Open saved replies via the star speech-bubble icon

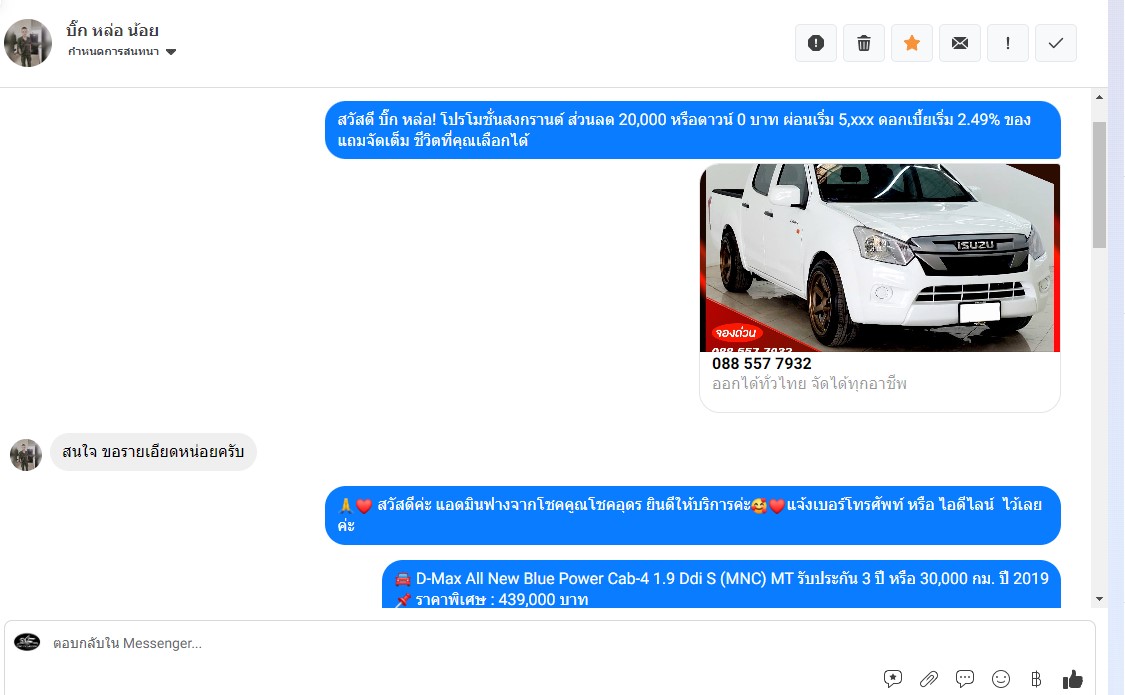click(x=893, y=679)
